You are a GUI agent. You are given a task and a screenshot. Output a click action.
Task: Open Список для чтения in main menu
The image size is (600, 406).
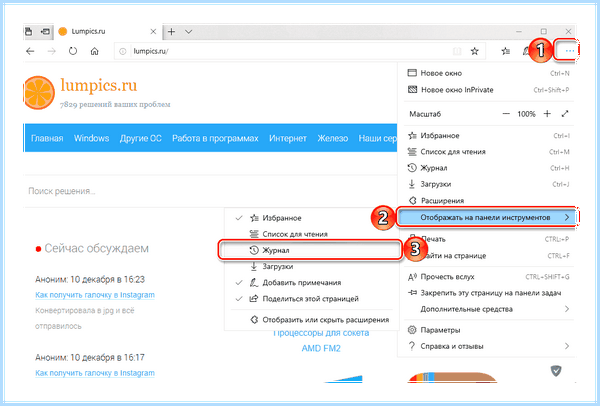pos(489,152)
